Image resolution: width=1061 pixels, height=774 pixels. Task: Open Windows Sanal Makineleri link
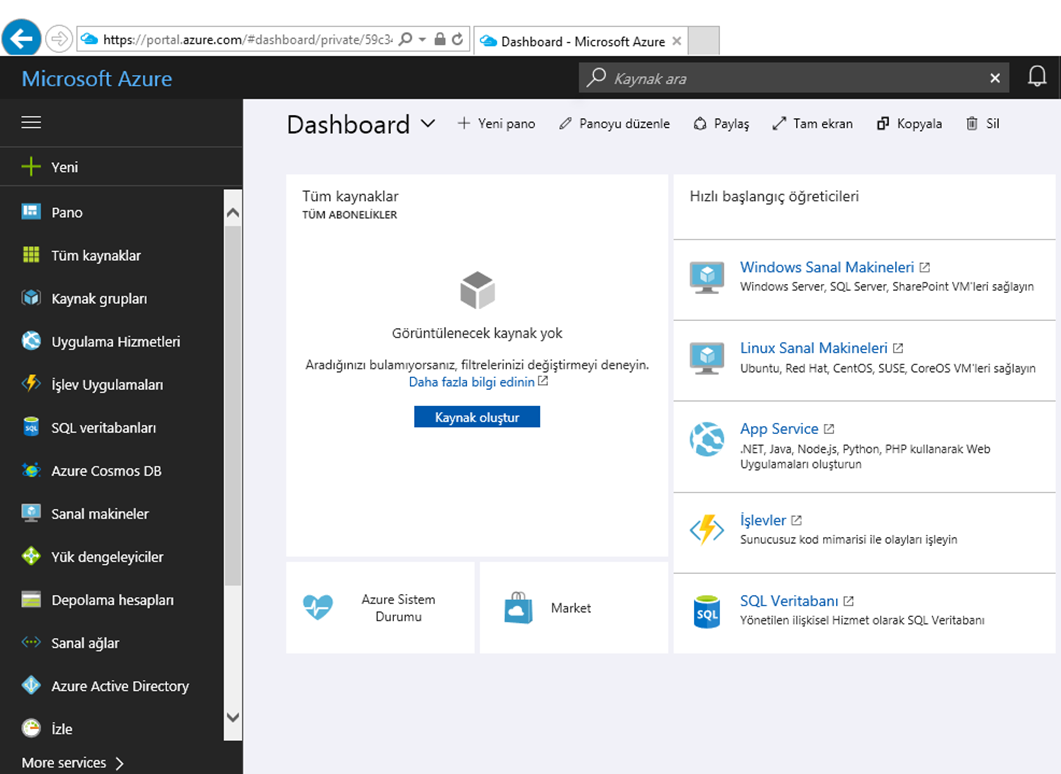pyautogui.click(x=827, y=267)
